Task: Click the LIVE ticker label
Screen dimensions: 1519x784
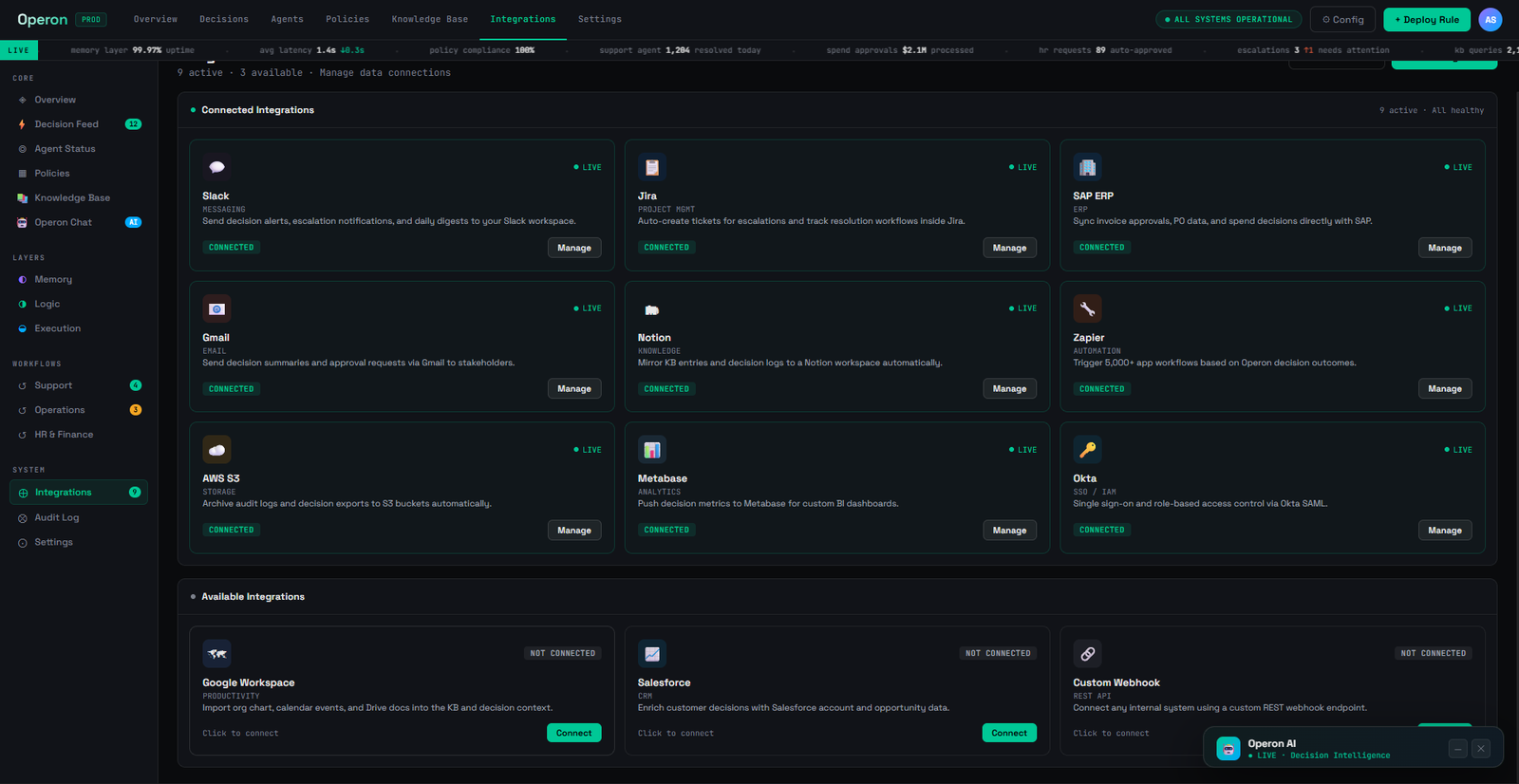Action: tap(19, 50)
